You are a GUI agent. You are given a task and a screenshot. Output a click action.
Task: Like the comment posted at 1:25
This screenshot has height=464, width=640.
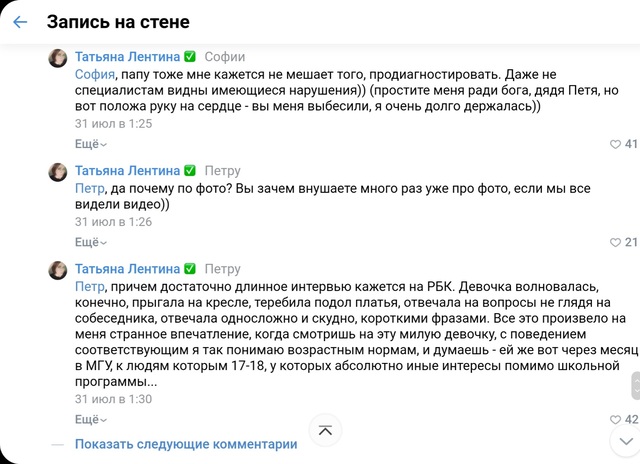[x=615, y=144]
